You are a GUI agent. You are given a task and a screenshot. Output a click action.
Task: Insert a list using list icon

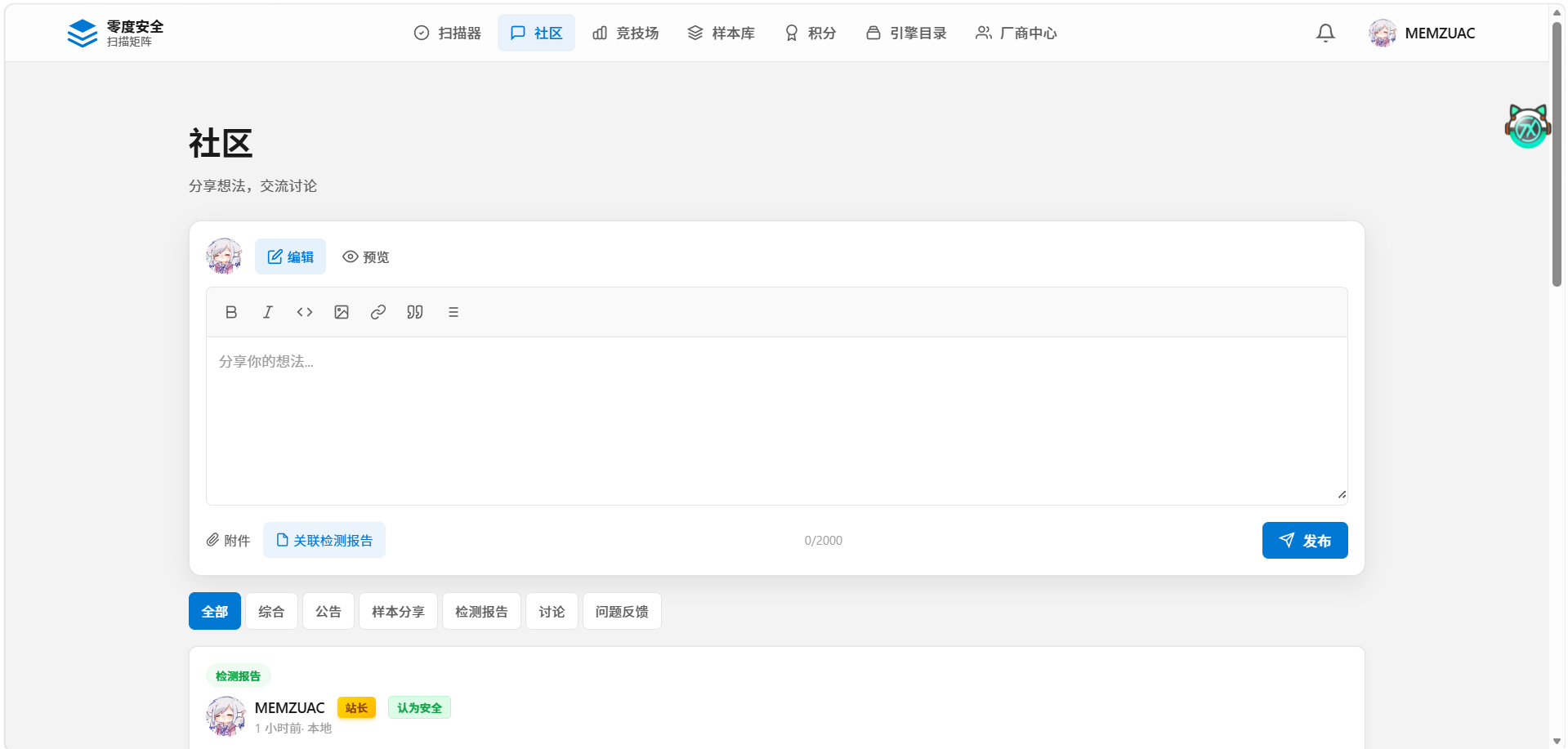click(x=453, y=312)
